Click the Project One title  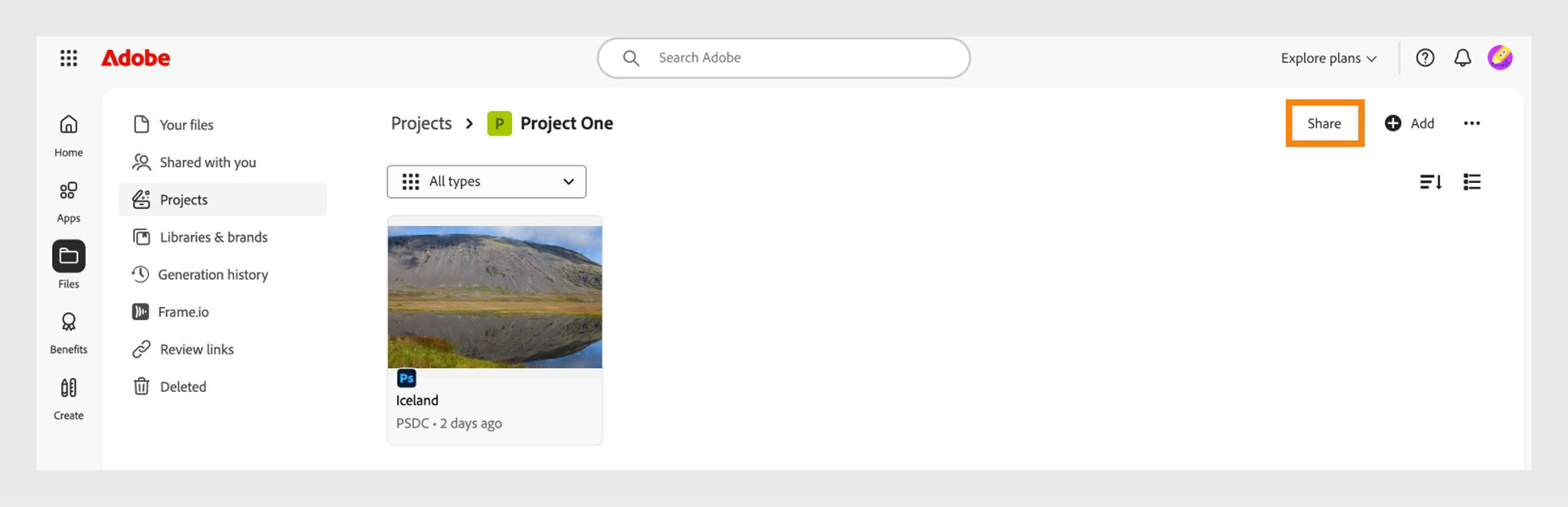click(567, 123)
